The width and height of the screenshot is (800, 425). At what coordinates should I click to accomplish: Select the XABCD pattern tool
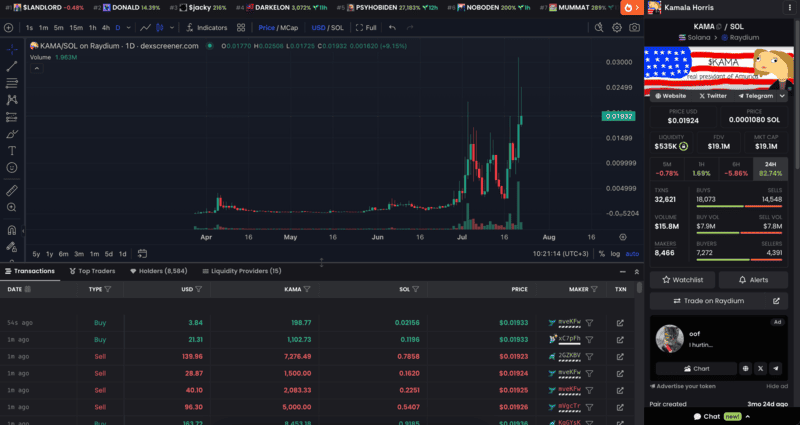[12, 100]
